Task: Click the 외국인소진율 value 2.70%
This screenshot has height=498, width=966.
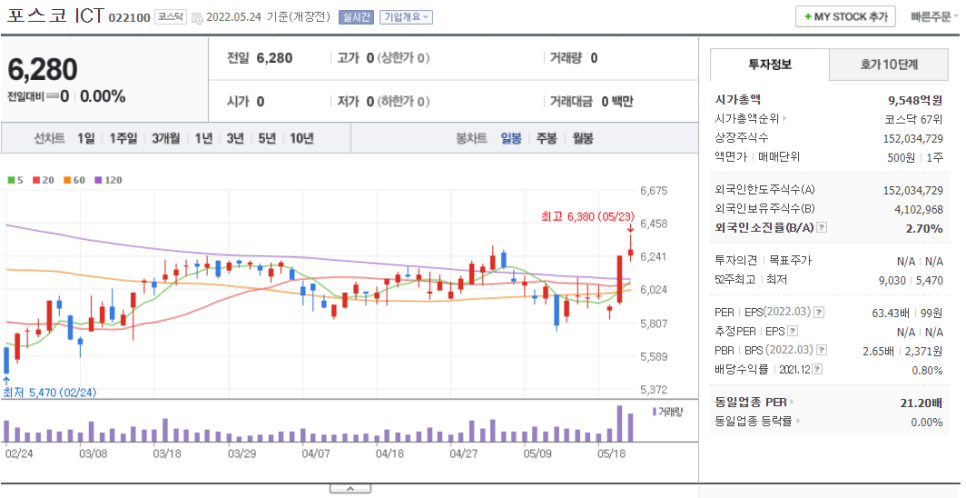Action: tap(924, 229)
